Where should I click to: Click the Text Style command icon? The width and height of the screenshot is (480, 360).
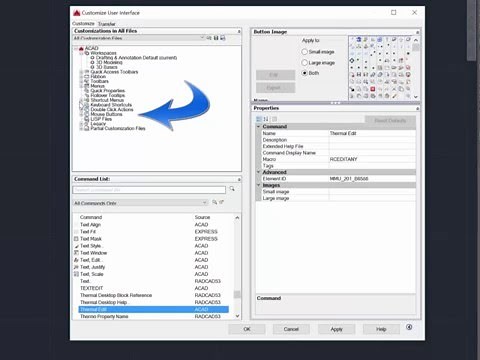coord(76,246)
